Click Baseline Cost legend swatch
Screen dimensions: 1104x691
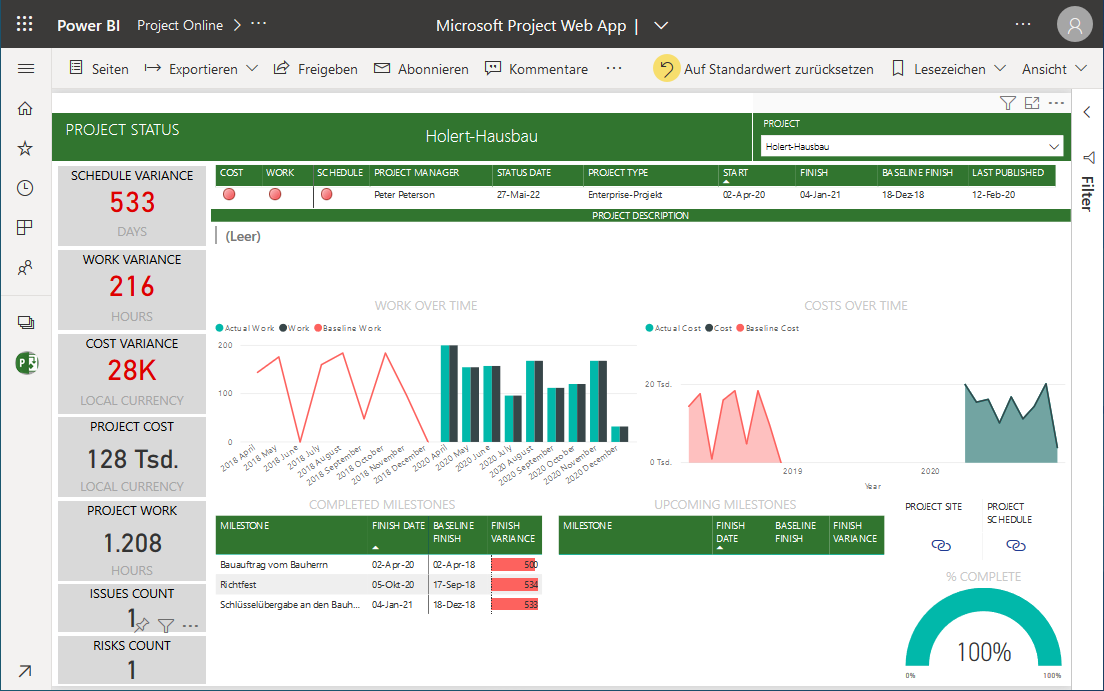740,328
